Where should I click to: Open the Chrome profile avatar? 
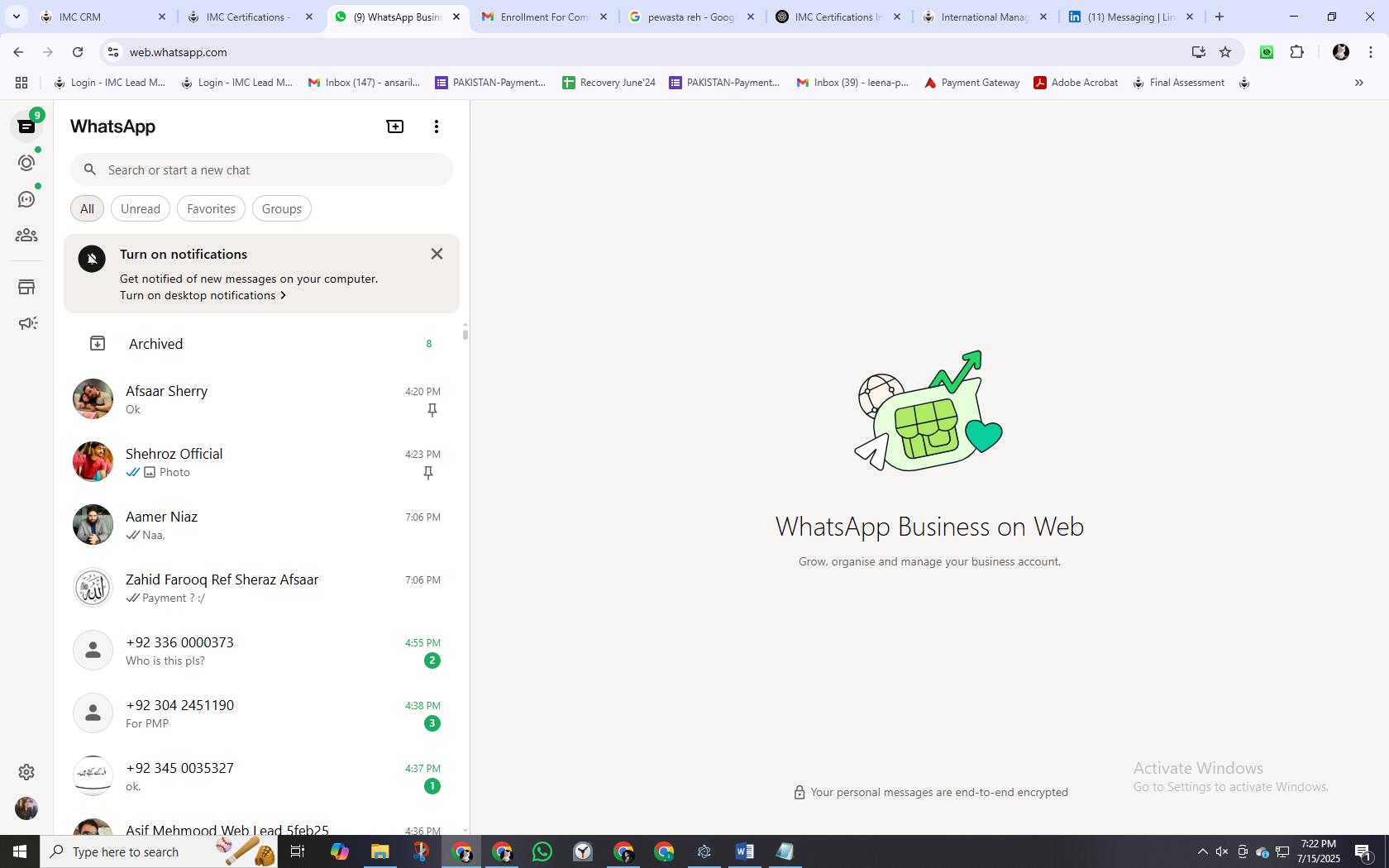coord(1341,52)
